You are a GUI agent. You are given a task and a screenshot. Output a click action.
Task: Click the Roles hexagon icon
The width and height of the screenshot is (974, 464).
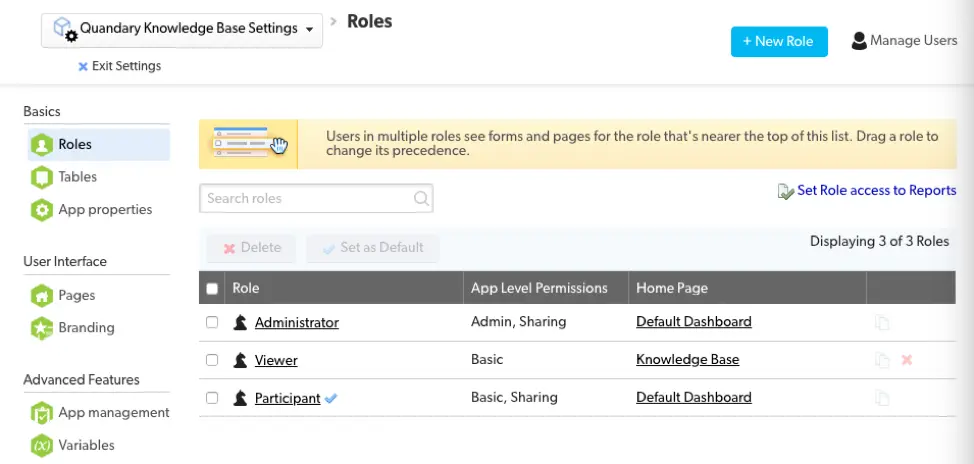coord(42,145)
